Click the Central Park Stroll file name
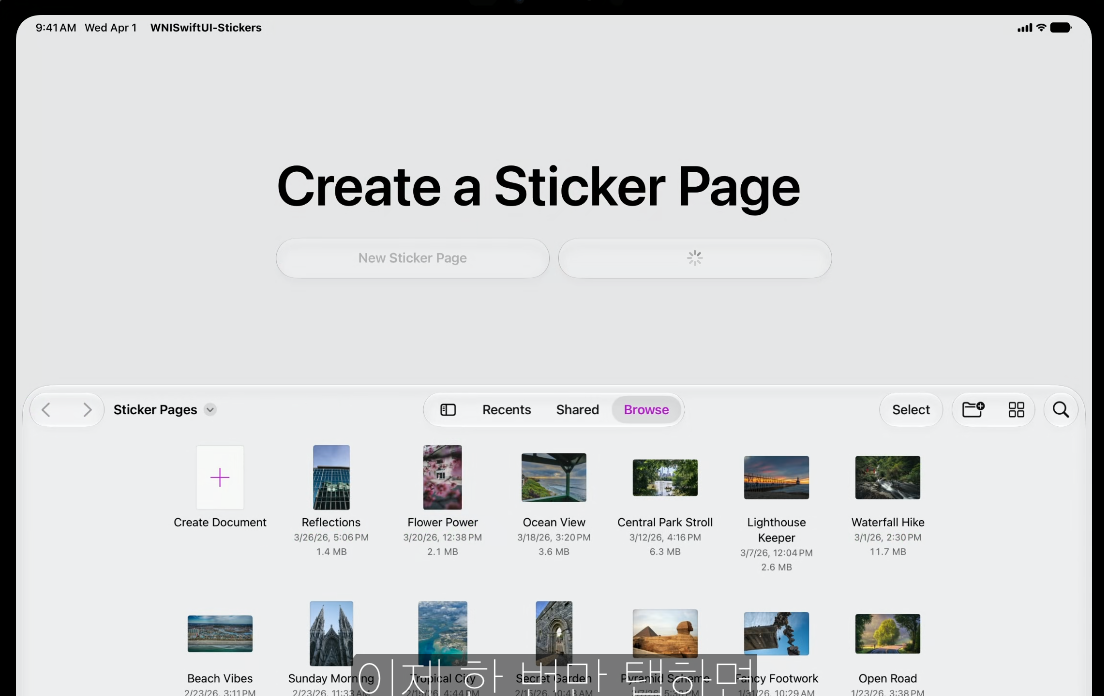The width and height of the screenshot is (1104, 696). tap(665, 522)
